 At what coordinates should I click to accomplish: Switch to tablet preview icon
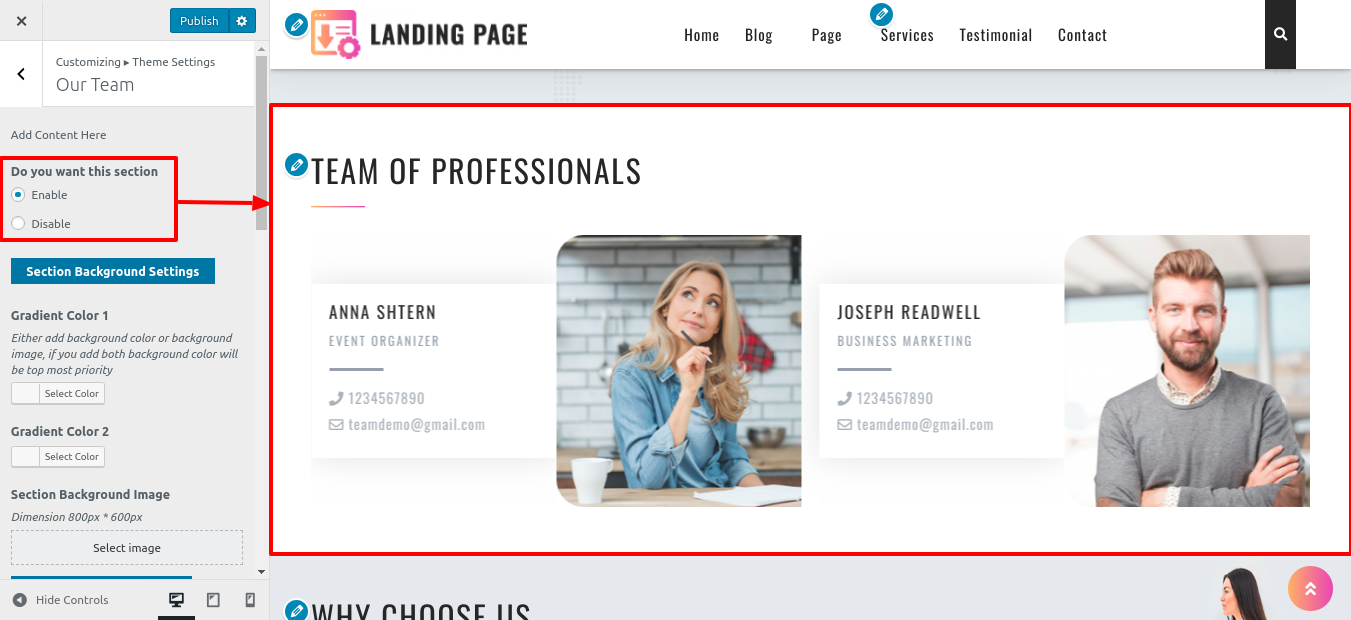coord(213,600)
